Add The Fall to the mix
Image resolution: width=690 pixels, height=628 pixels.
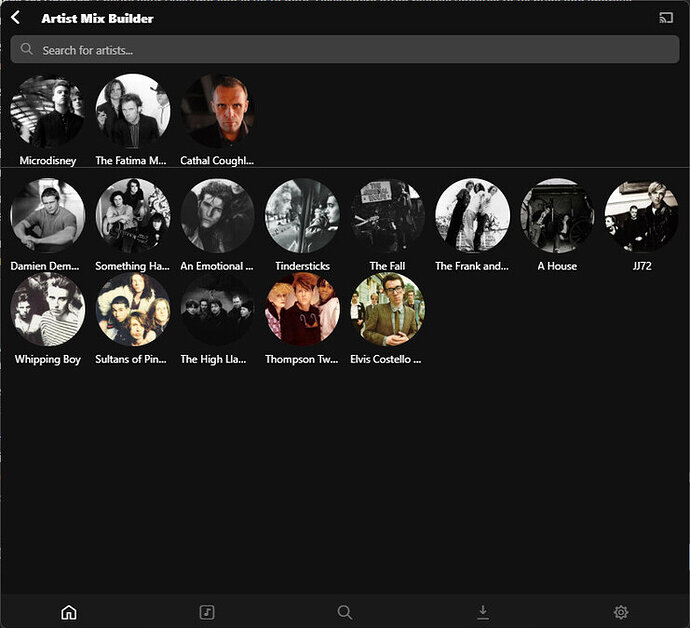[x=387, y=216]
